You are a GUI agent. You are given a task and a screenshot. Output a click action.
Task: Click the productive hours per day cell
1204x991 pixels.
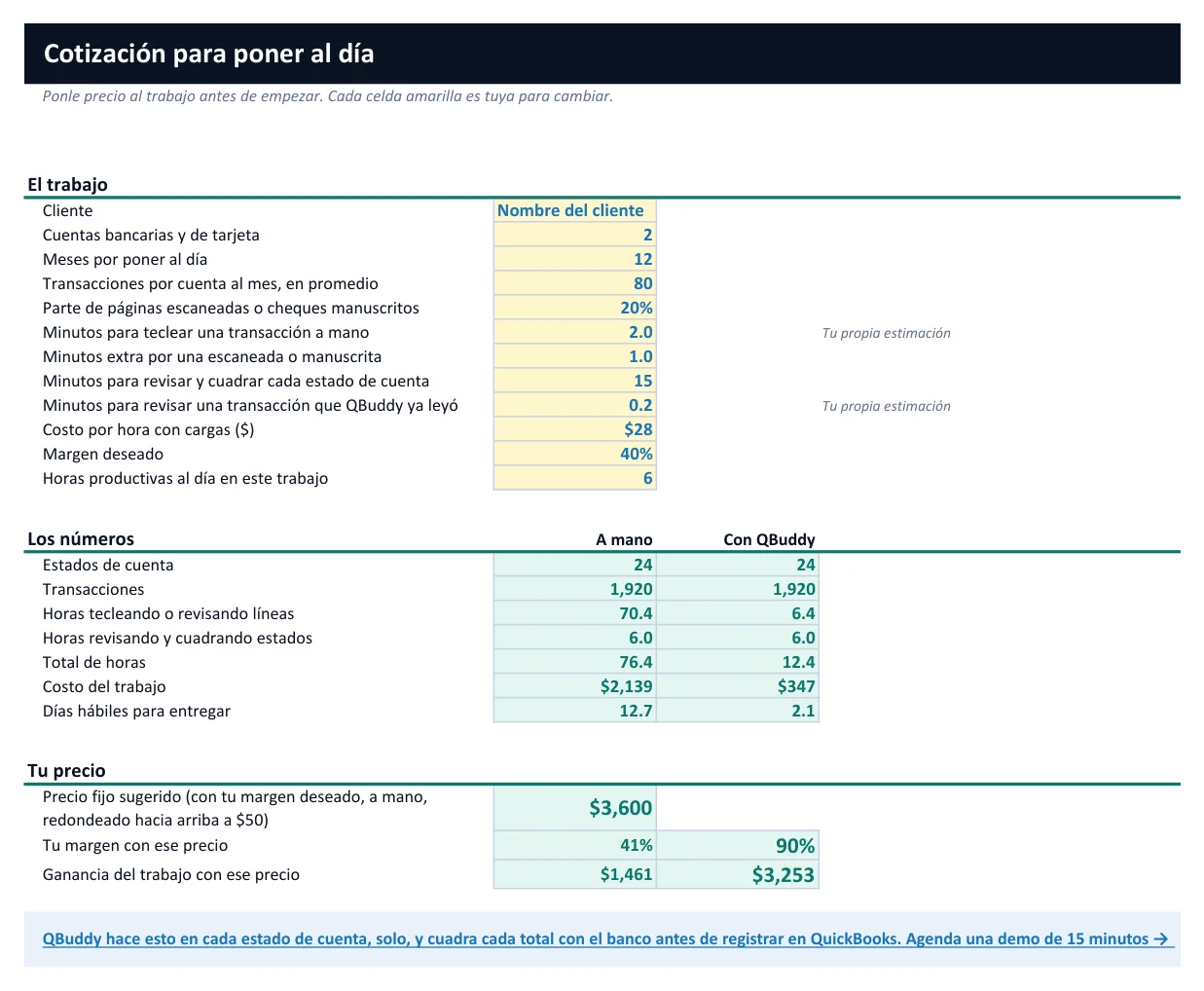pyautogui.click(x=575, y=478)
